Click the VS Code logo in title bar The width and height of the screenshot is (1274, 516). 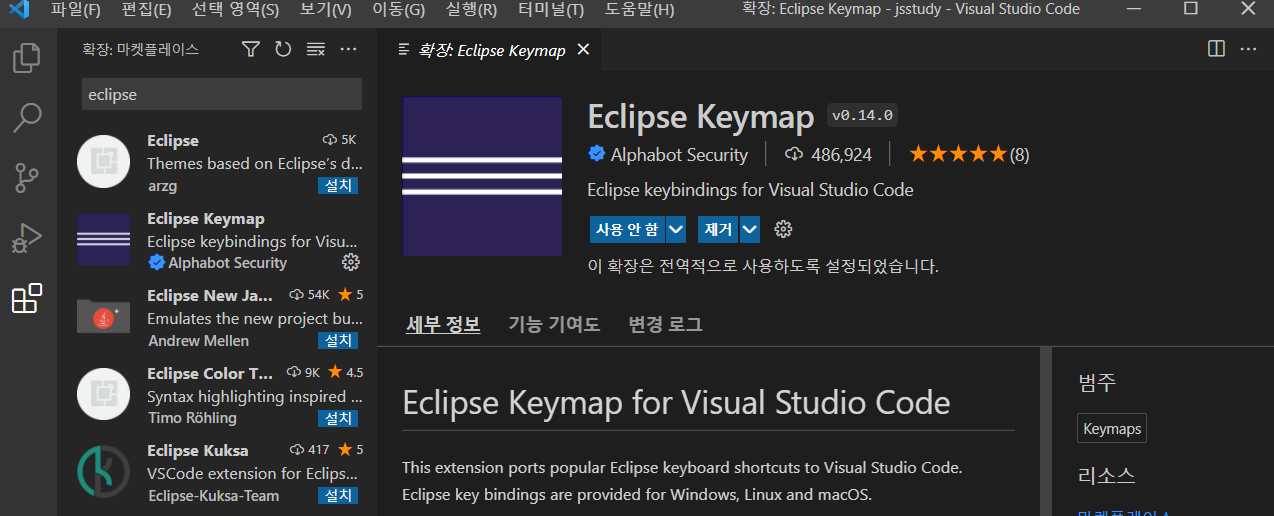pos(19,10)
